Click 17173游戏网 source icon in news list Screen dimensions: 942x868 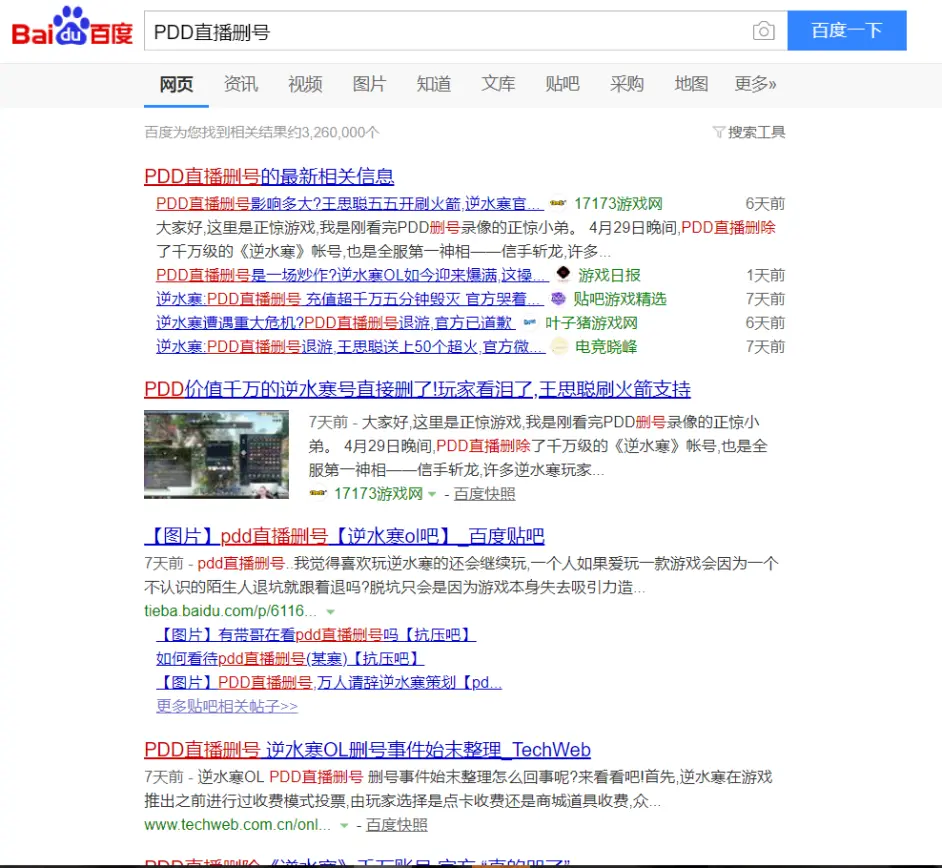point(558,204)
